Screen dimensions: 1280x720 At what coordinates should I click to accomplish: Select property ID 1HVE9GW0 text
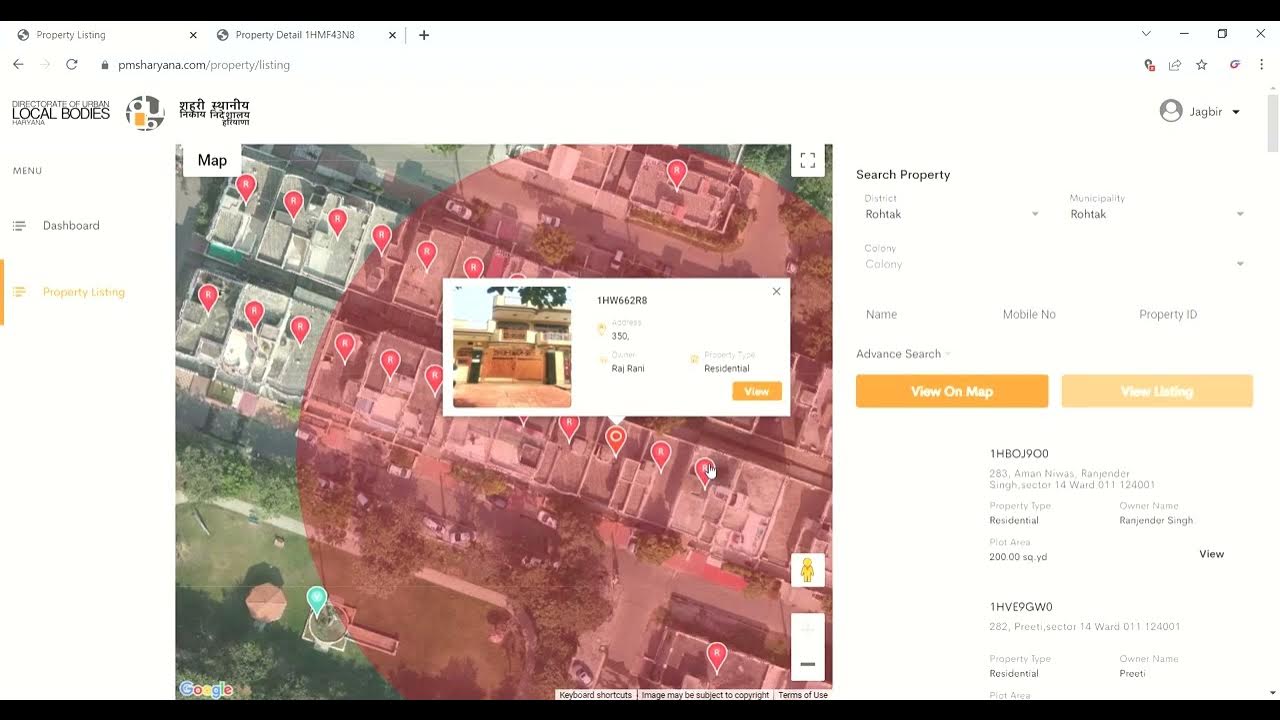click(x=1021, y=607)
